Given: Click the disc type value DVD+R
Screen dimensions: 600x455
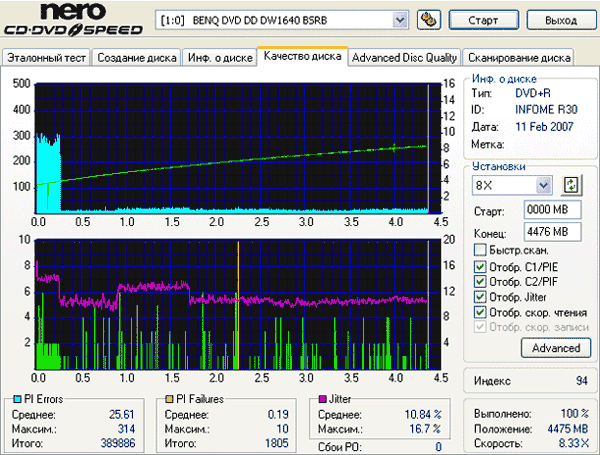Looking at the screenshot, I should pyautogui.click(x=533, y=93).
